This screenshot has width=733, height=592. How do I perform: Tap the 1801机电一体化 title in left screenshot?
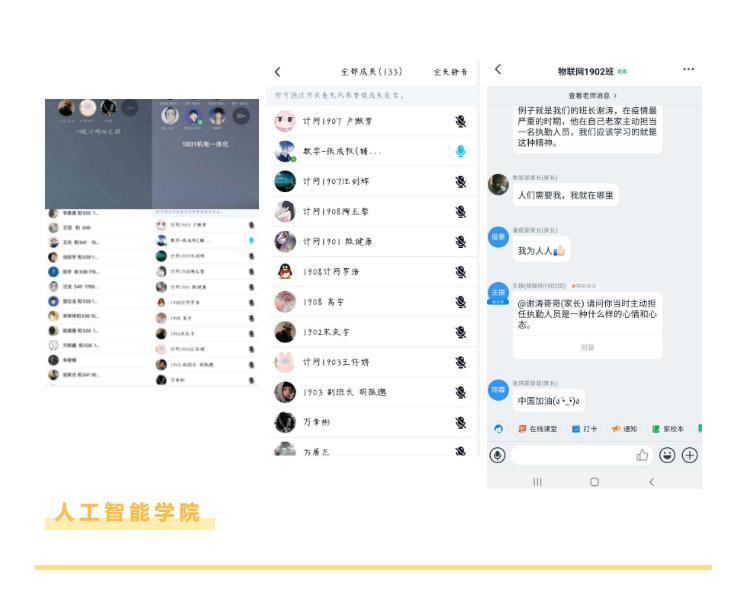coord(205,144)
